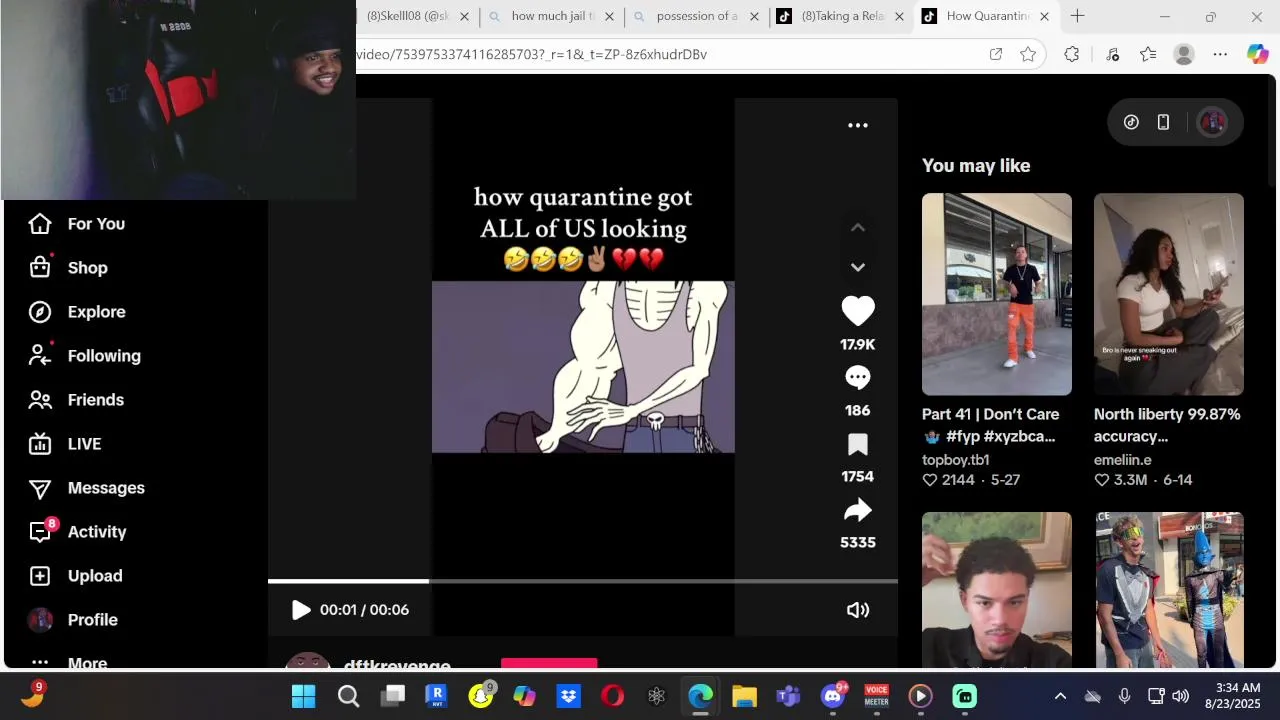Show hidden system tray icons
Image resolution: width=1280 pixels, height=720 pixels.
tap(1061, 696)
